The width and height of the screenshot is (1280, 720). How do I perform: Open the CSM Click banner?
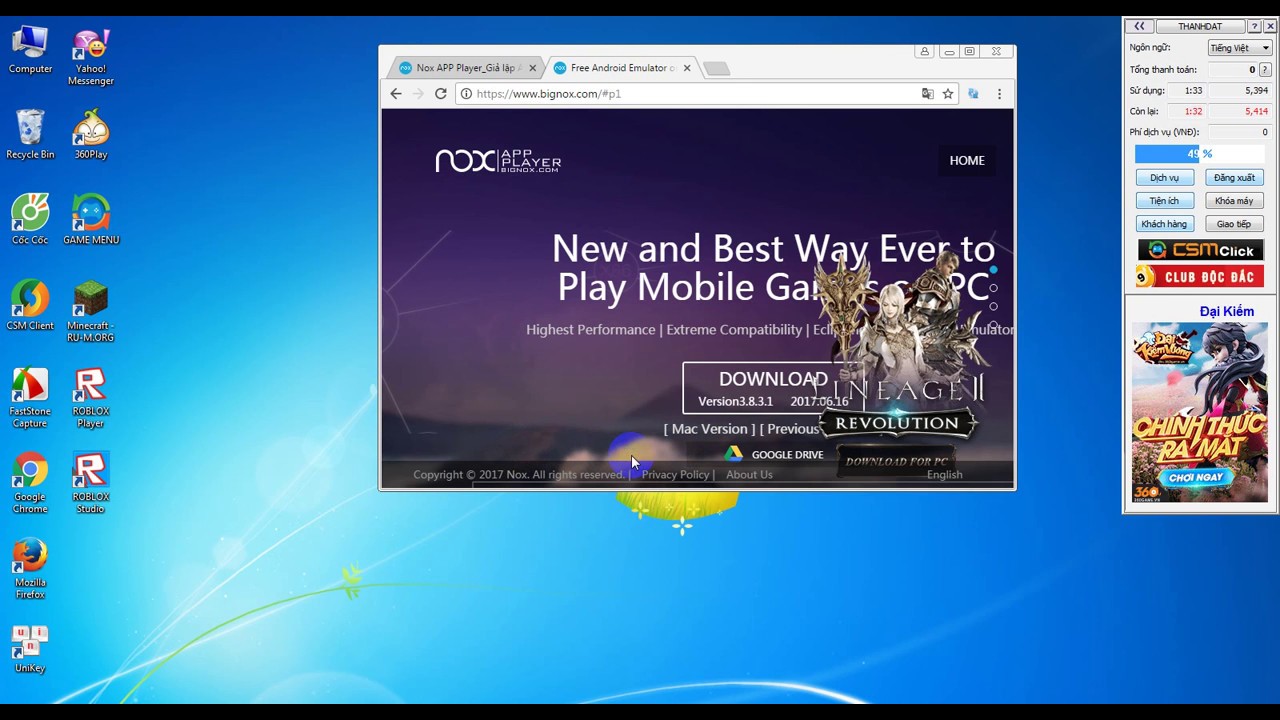point(1200,250)
